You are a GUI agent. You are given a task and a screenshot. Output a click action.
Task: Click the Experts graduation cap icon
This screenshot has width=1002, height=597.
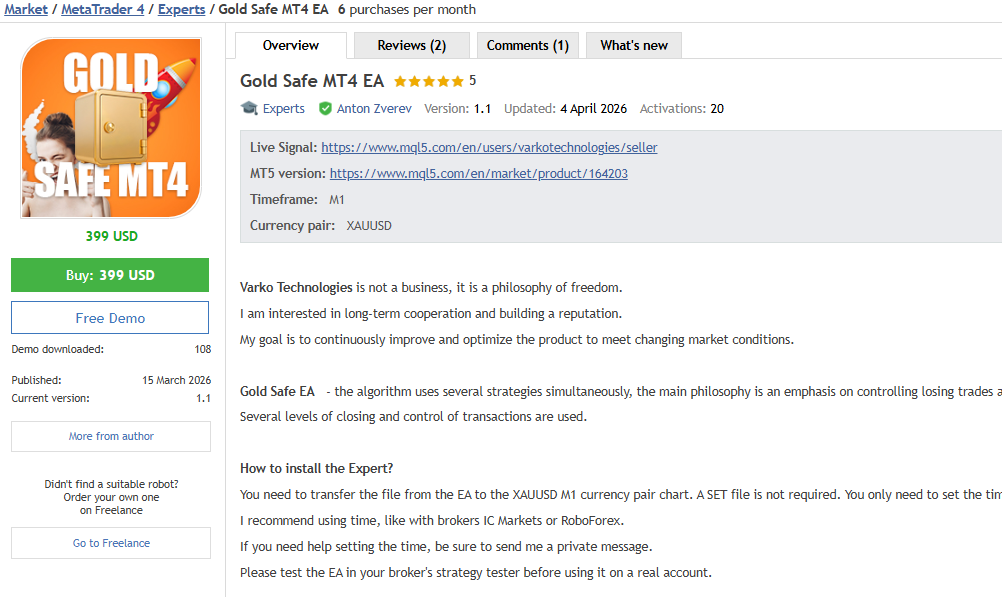[249, 108]
